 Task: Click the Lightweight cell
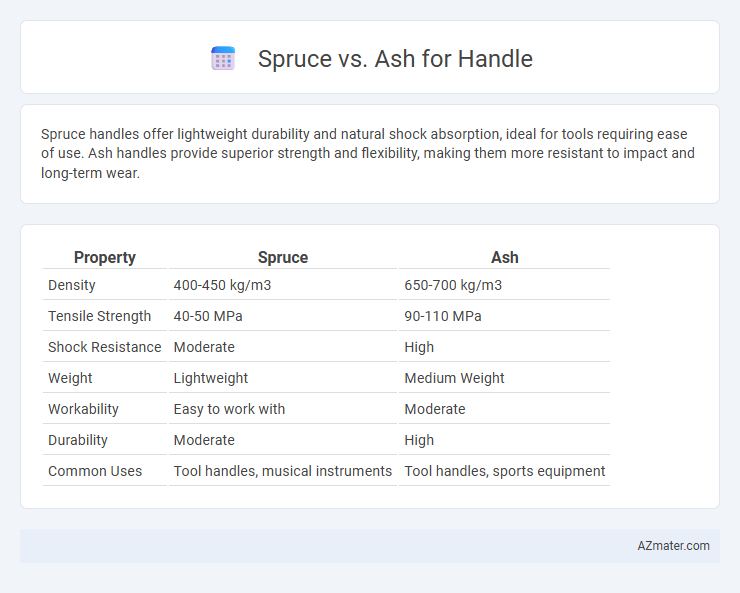(x=283, y=378)
